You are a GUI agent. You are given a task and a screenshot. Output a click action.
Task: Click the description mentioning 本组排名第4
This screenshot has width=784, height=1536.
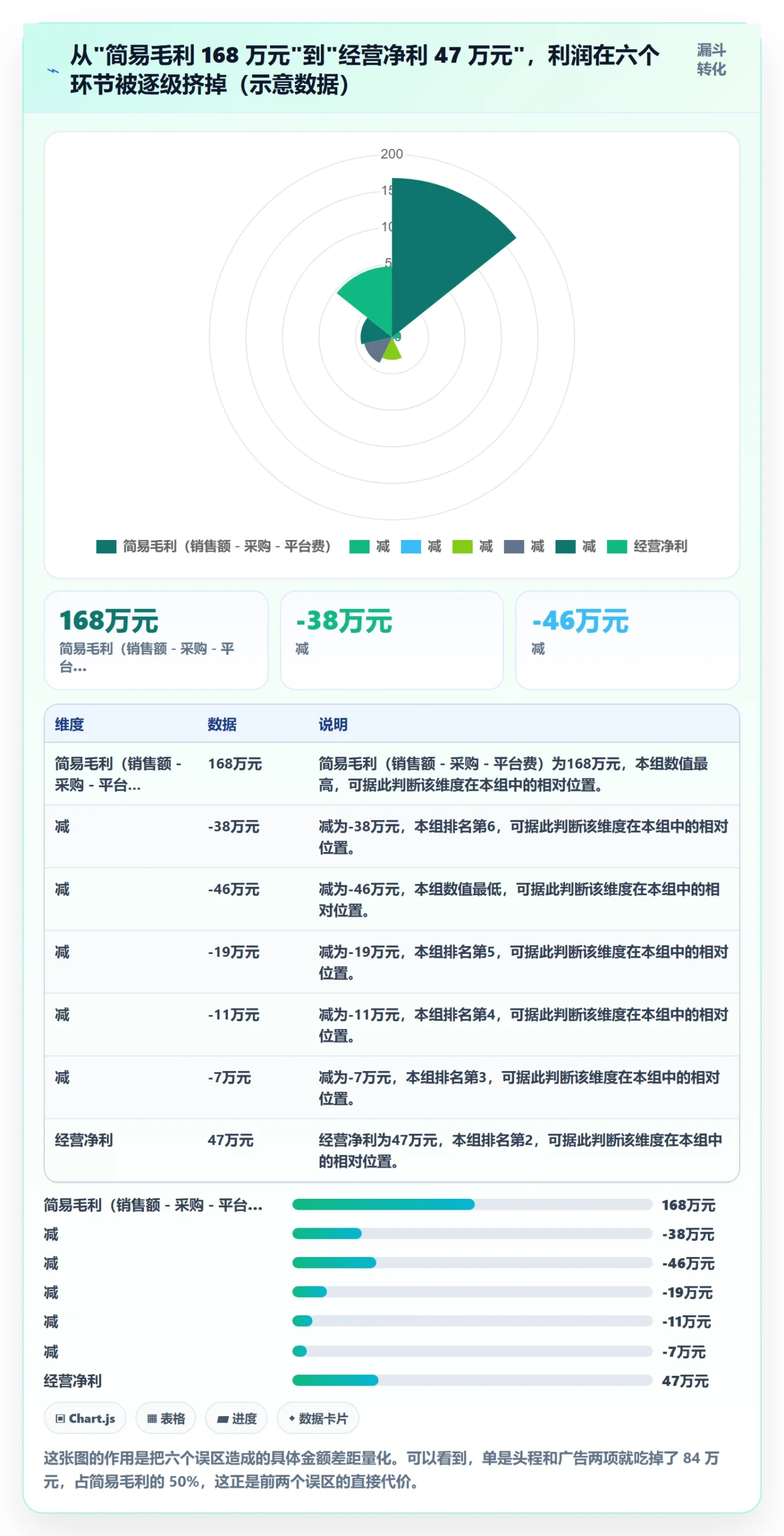[x=523, y=1025]
